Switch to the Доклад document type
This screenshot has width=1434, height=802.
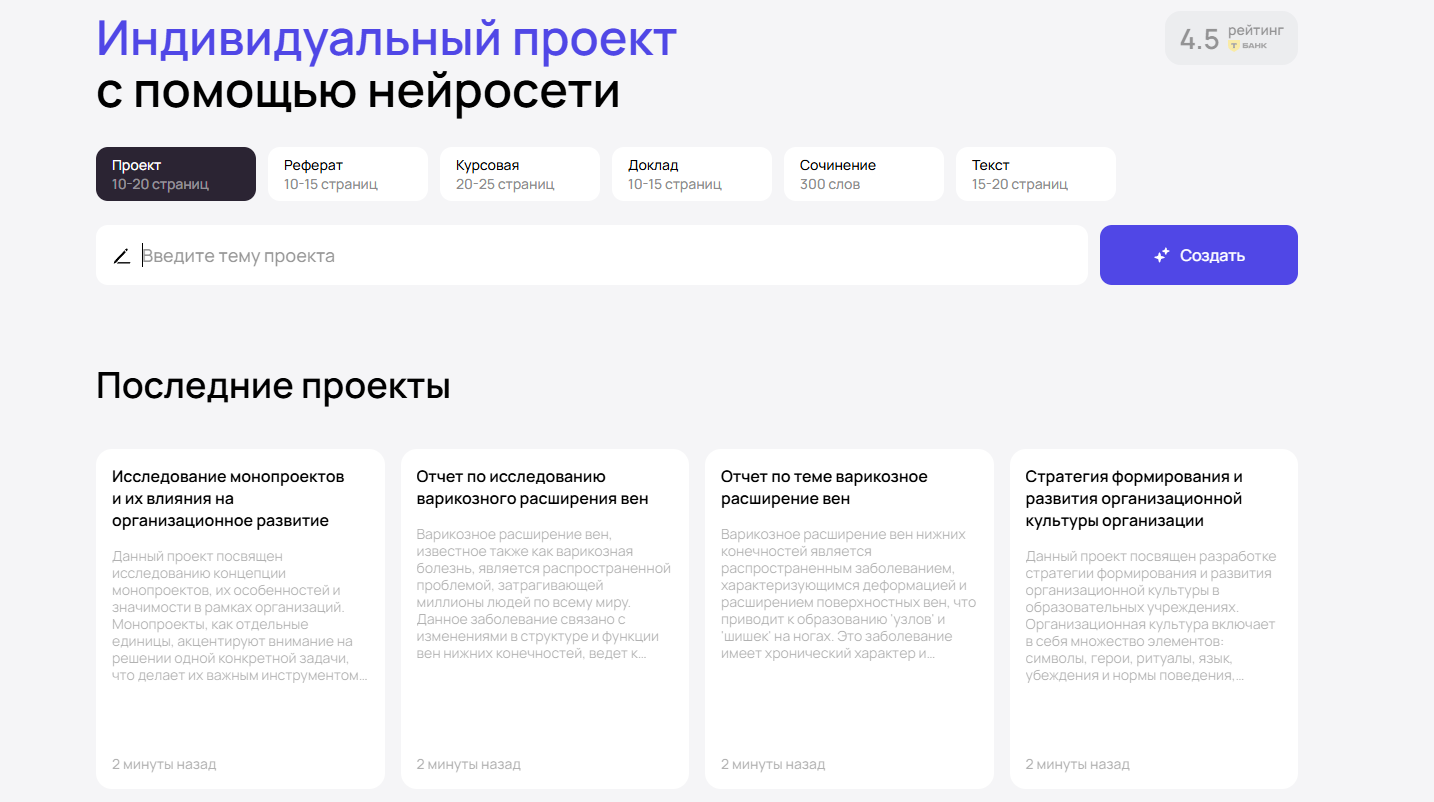(692, 173)
